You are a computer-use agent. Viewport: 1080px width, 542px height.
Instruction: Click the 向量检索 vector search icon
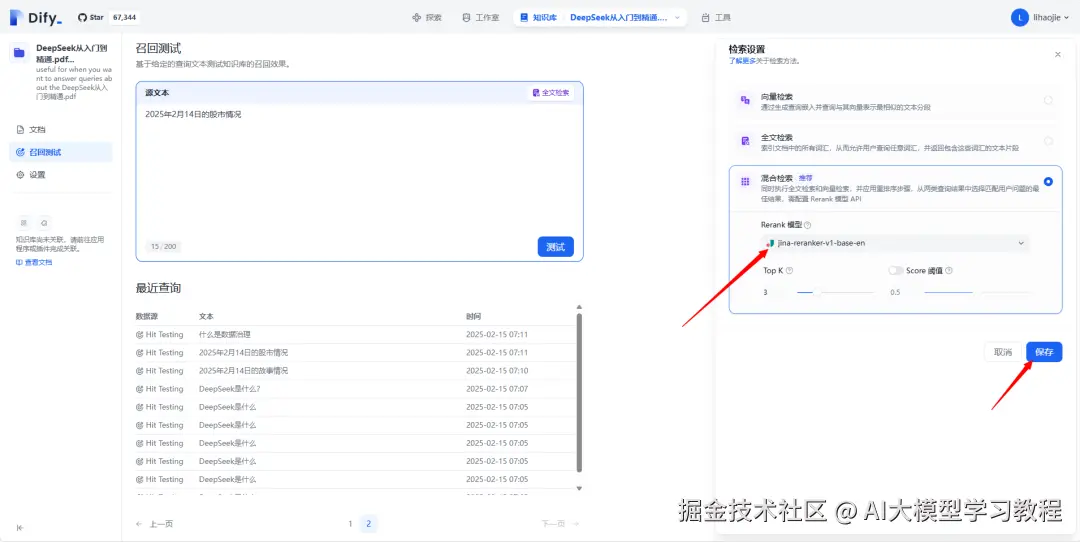click(x=745, y=101)
